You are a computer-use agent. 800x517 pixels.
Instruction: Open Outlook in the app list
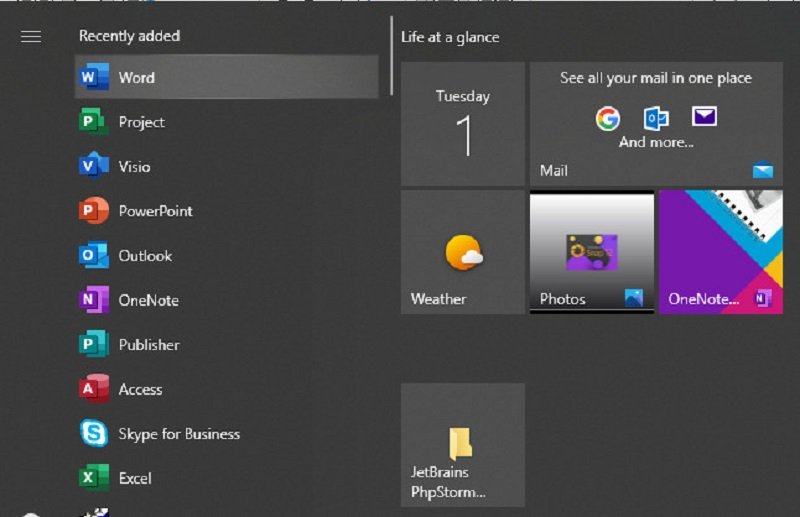tap(145, 256)
